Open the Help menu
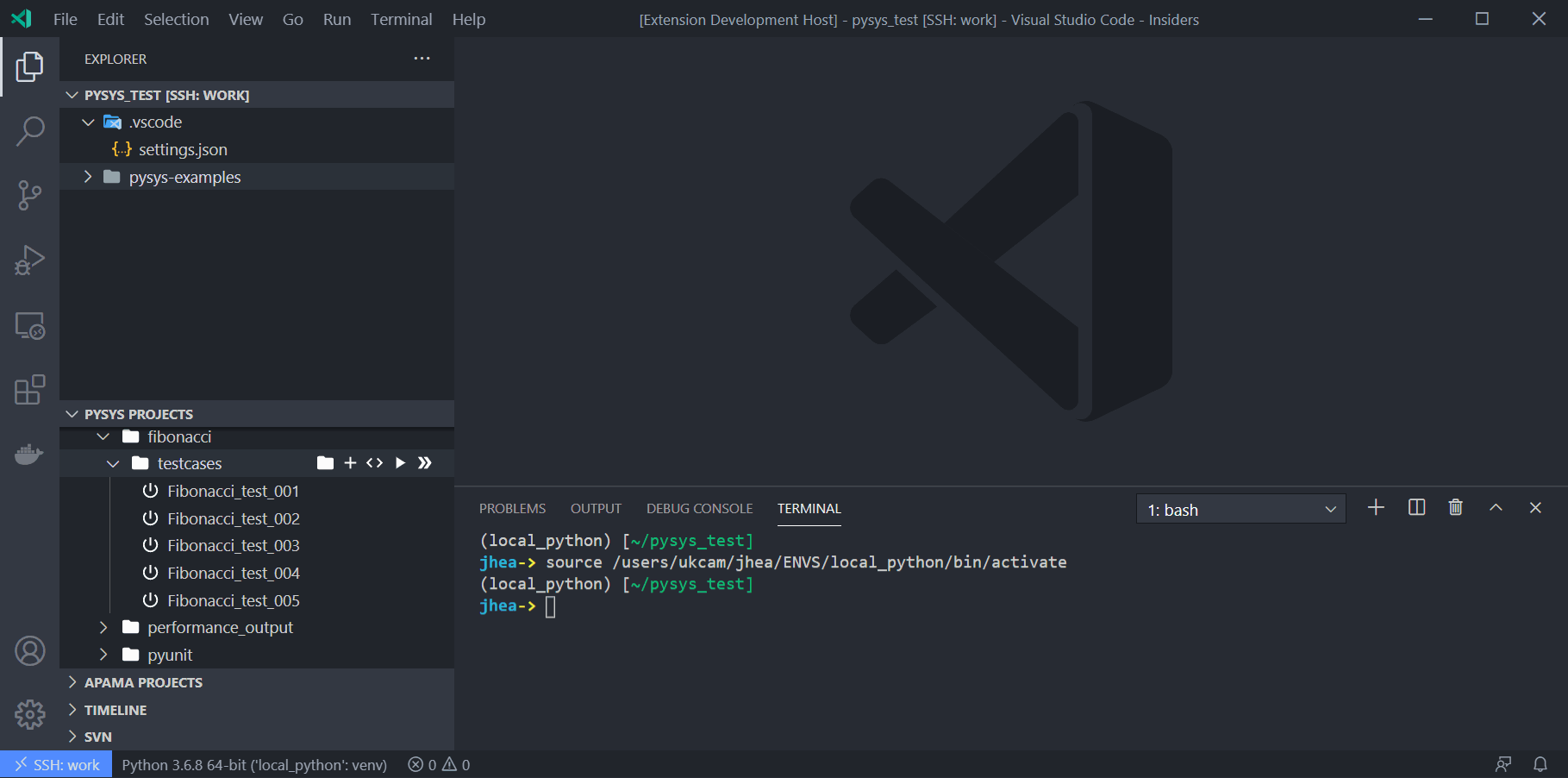1568x778 pixels. coord(469,19)
